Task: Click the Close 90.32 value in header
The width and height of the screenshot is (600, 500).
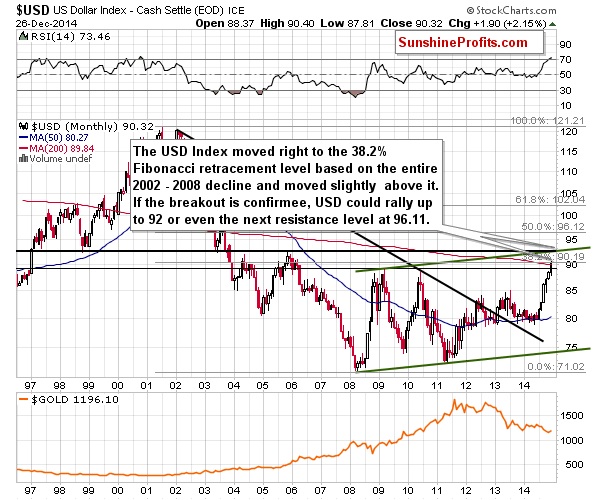Action: [x=411, y=24]
